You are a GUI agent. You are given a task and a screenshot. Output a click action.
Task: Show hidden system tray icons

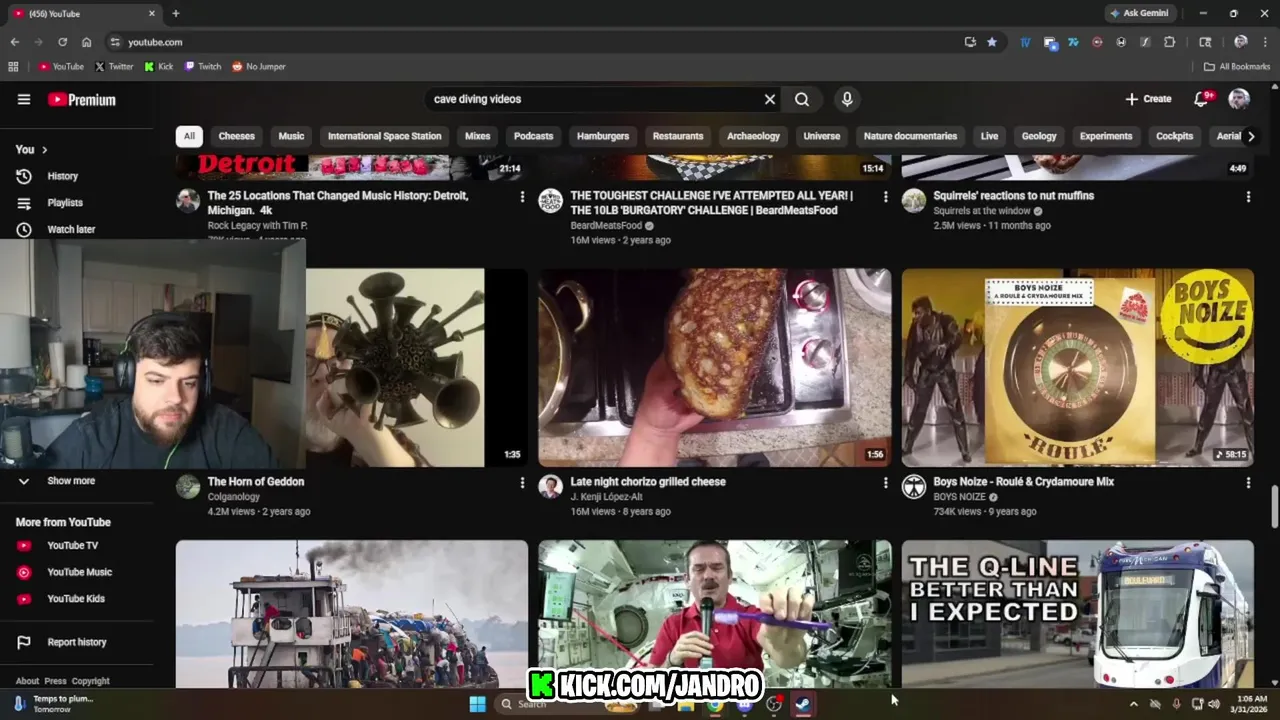click(x=1133, y=704)
